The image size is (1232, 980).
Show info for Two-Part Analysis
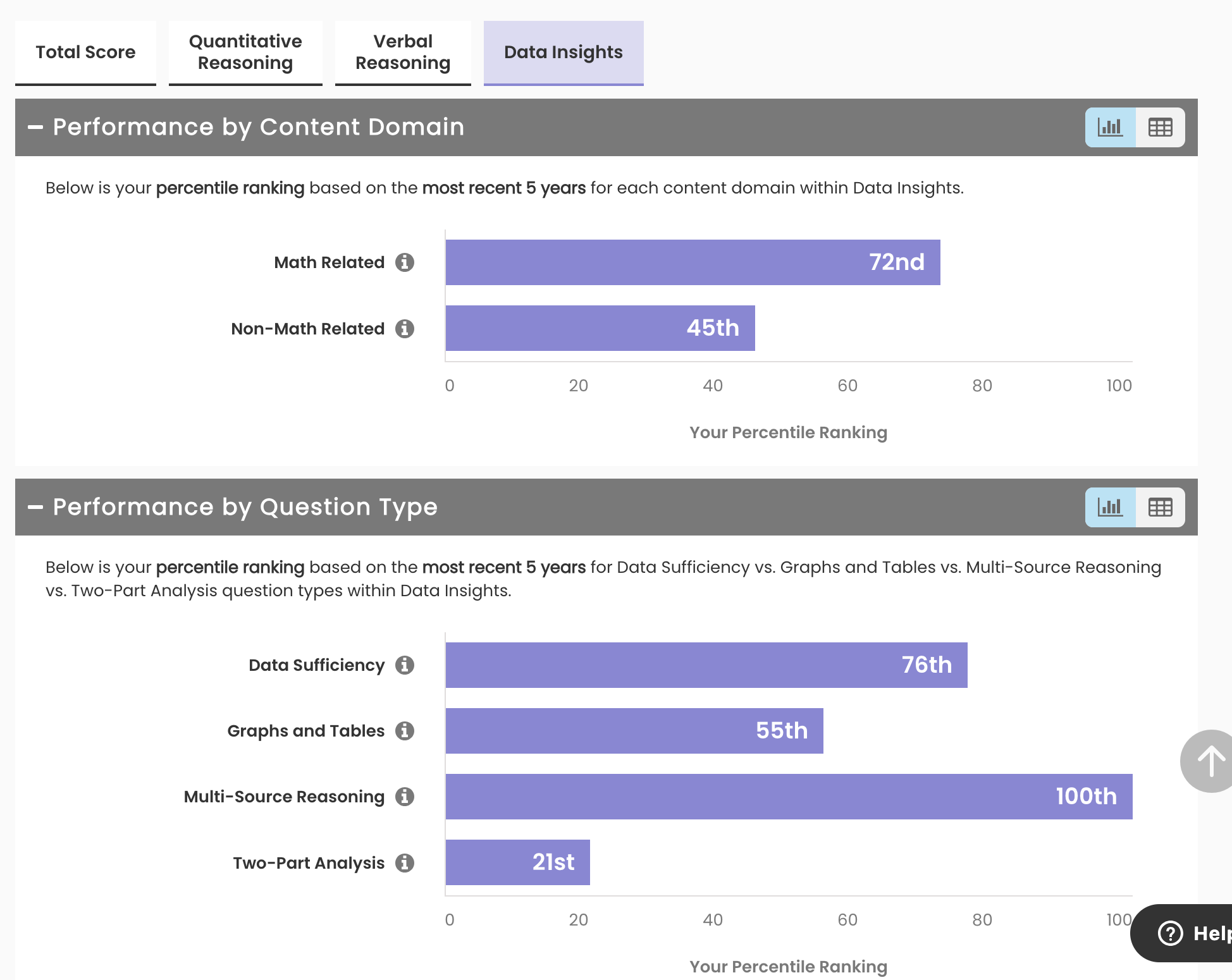tap(405, 863)
